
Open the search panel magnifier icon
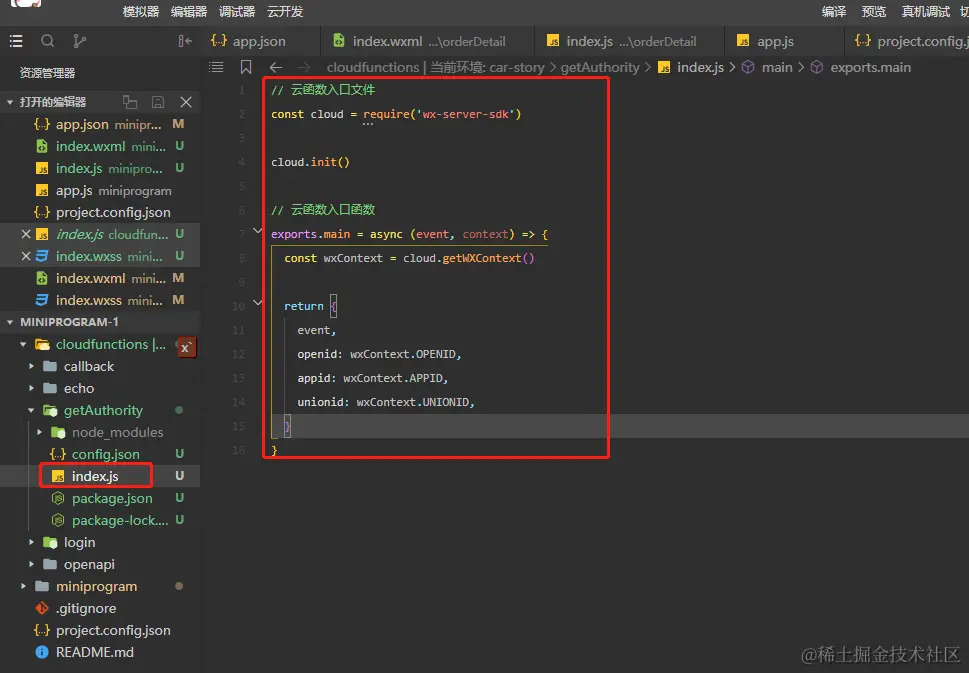(47, 41)
